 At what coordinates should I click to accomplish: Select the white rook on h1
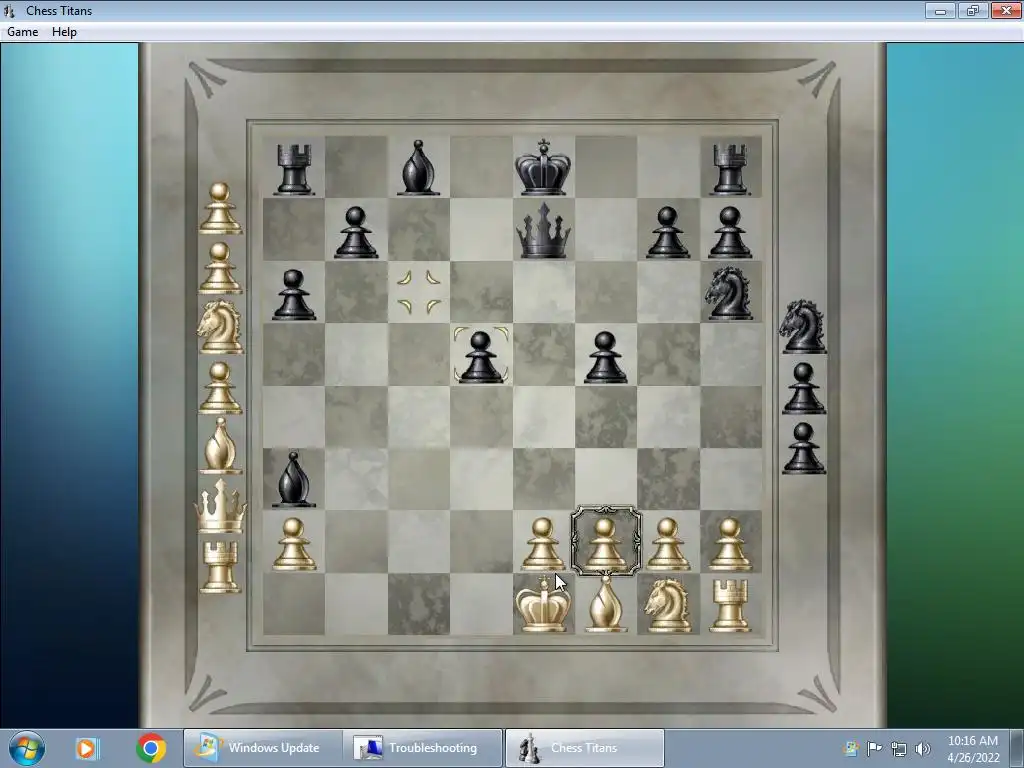729,605
